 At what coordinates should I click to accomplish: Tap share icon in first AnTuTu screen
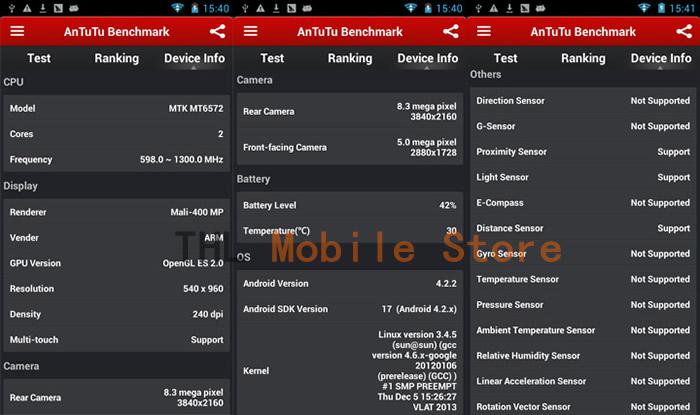217,31
